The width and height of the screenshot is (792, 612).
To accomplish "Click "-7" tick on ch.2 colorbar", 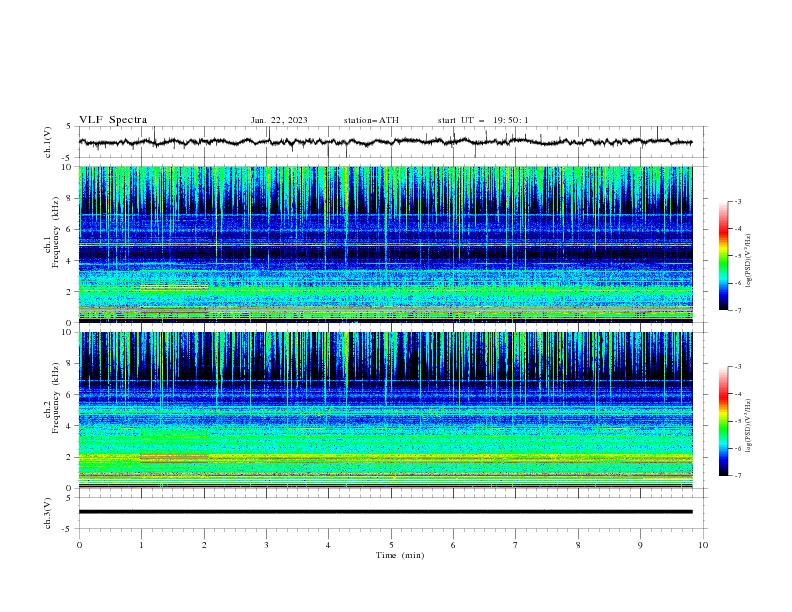I will coord(737,475).
